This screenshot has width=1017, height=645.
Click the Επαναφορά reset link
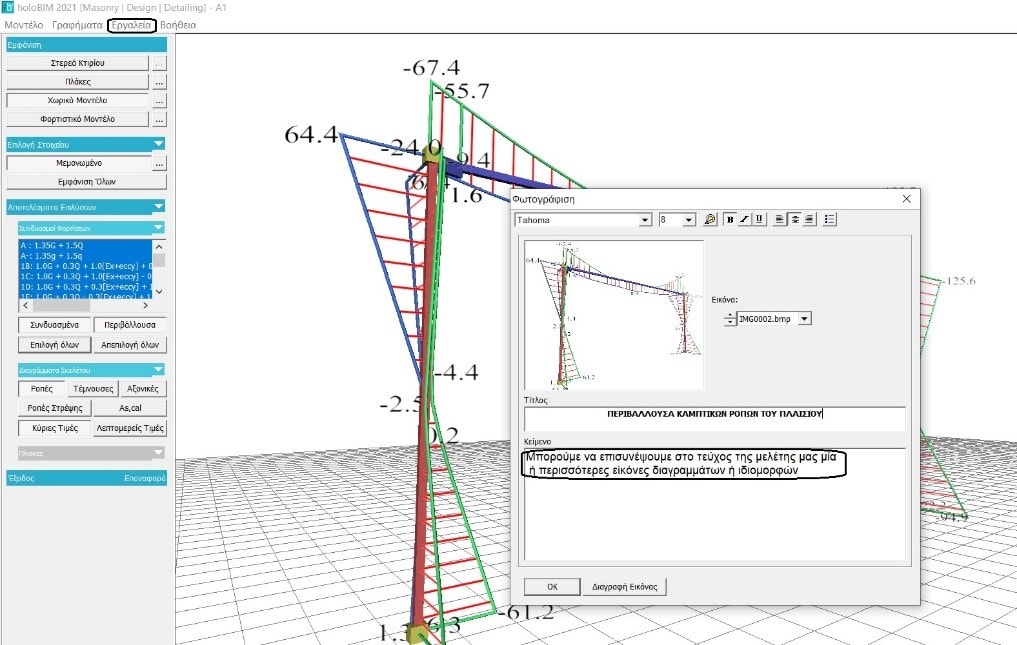pyautogui.click(x=145, y=478)
